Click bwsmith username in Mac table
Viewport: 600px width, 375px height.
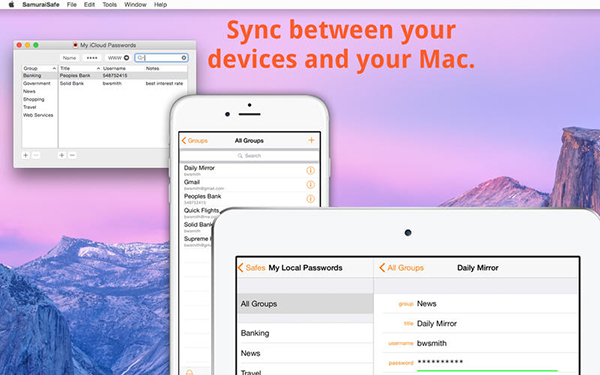pos(112,83)
